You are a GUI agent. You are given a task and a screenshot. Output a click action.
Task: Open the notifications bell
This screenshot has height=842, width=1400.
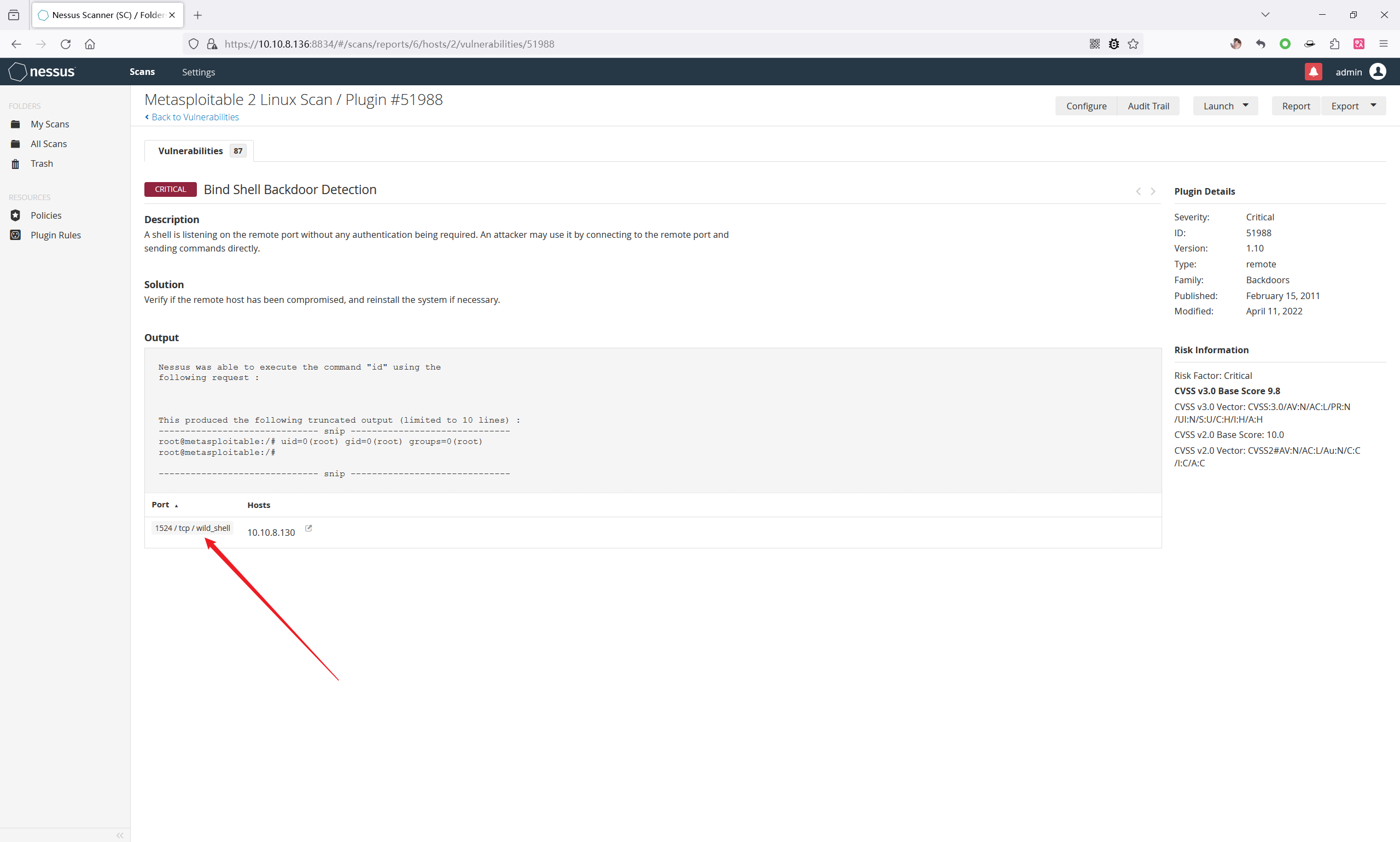click(x=1313, y=72)
